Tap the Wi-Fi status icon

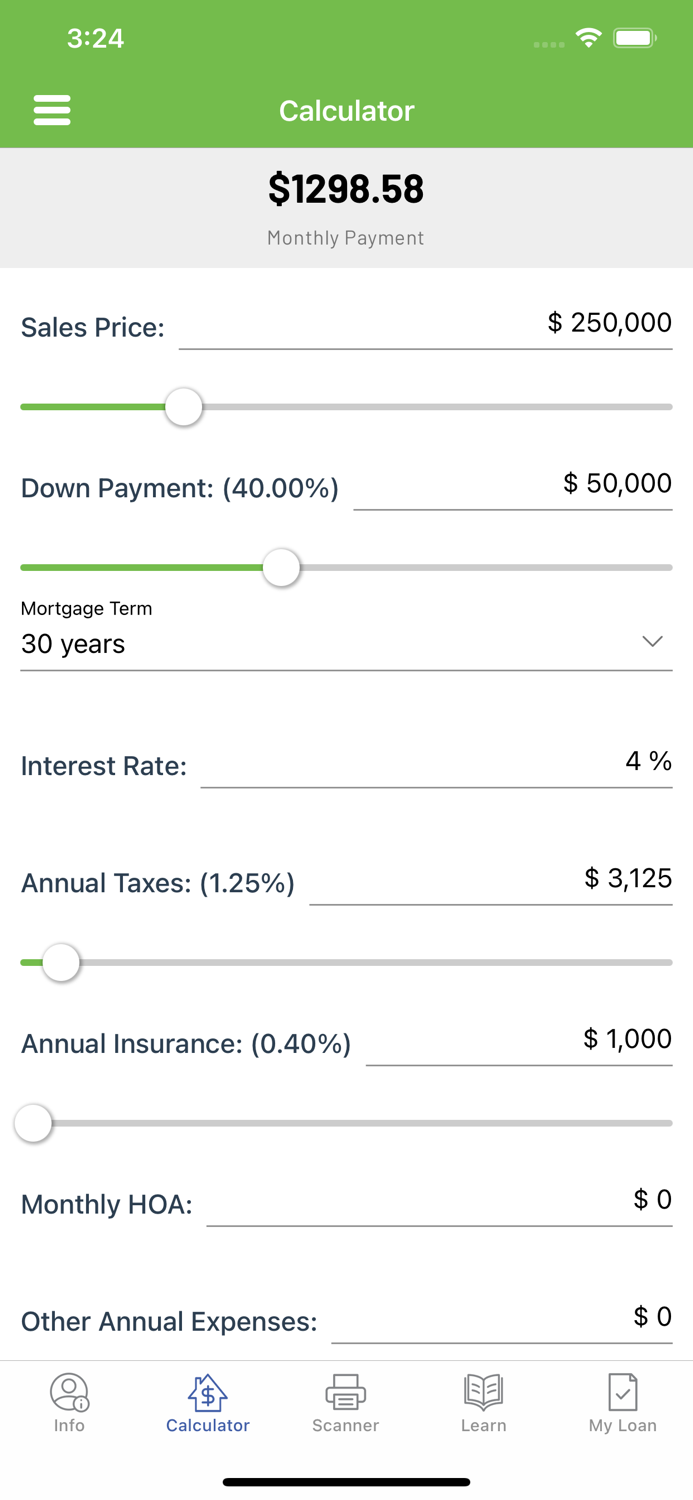(x=589, y=37)
